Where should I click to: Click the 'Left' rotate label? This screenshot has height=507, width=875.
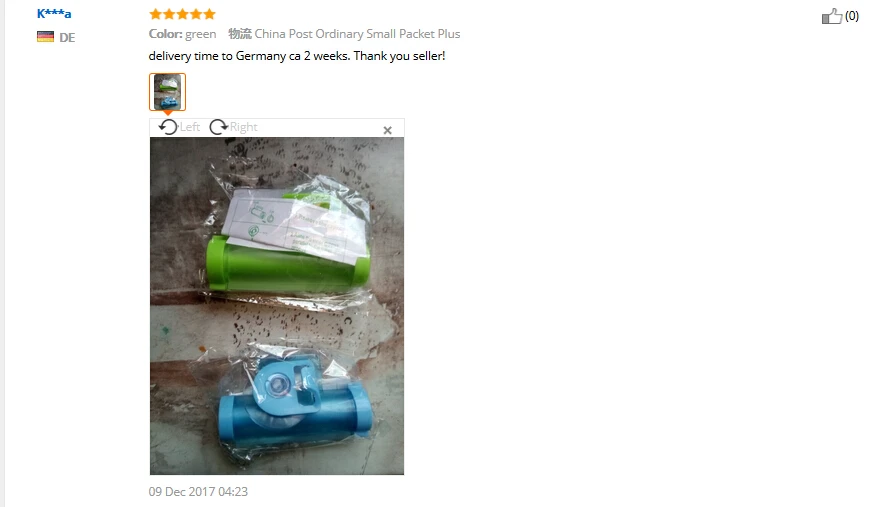coord(190,127)
